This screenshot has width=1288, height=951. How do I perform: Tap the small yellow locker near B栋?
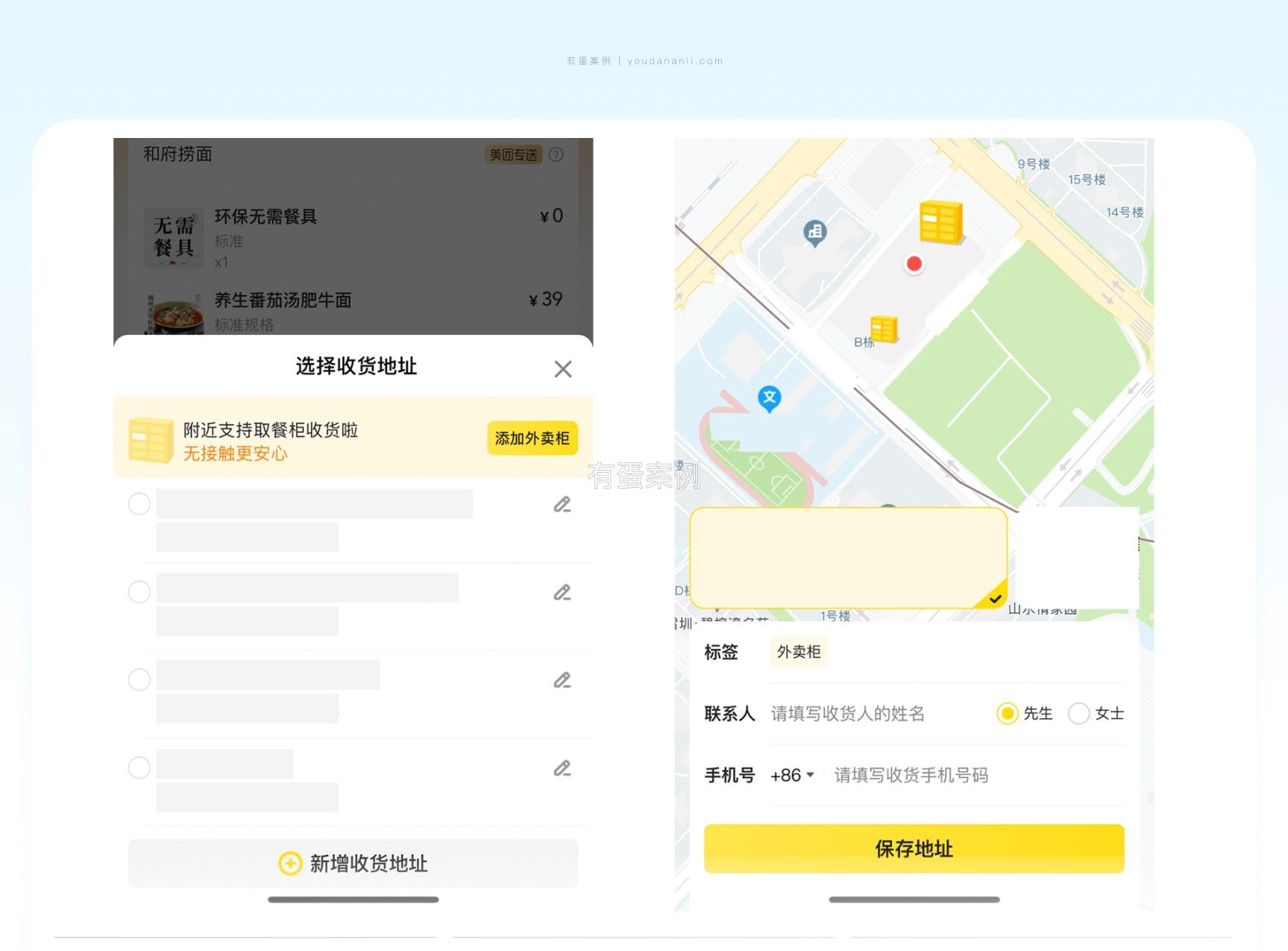[884, 329]
